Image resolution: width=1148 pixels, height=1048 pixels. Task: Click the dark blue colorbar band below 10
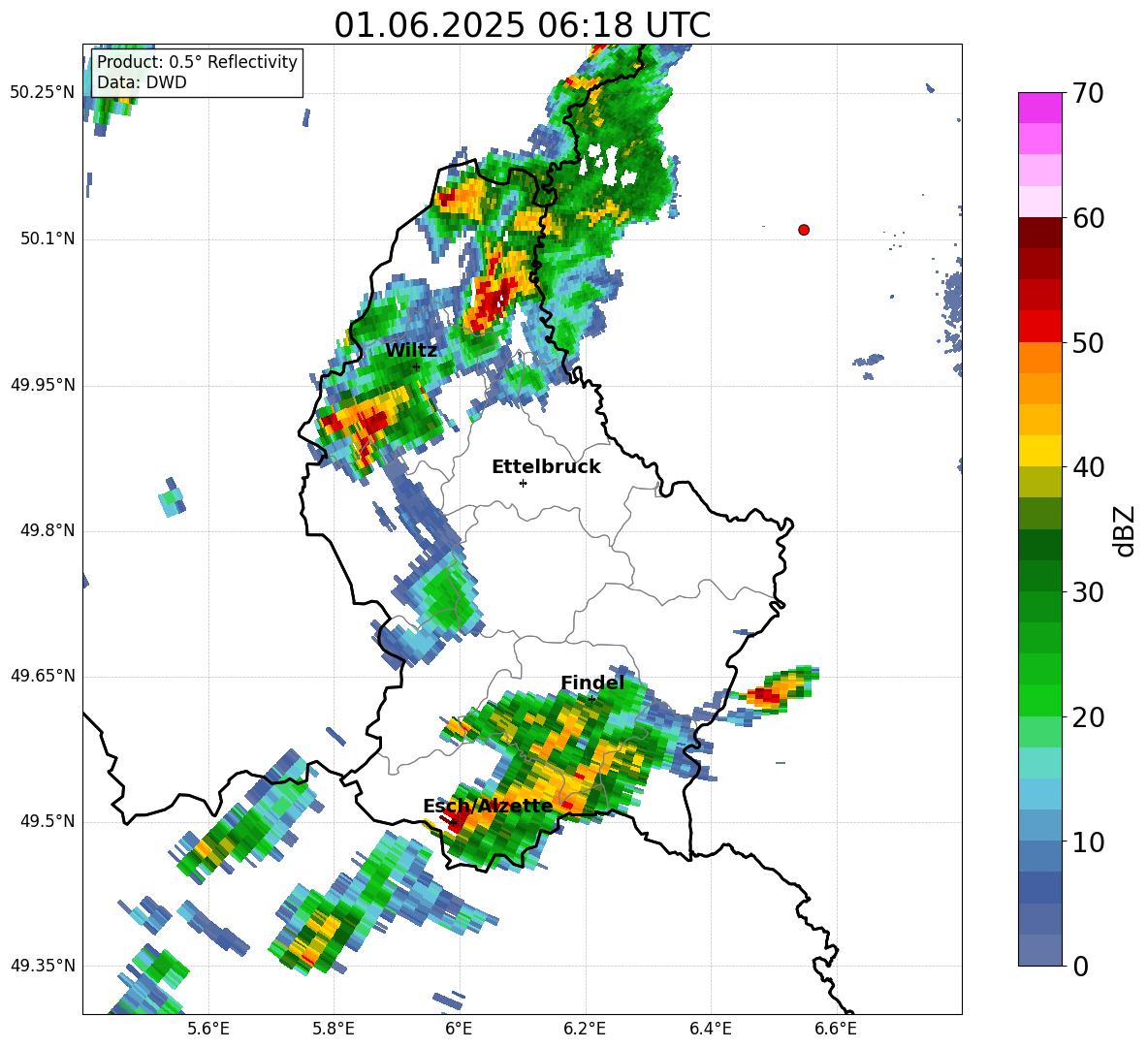point(1039,887)
